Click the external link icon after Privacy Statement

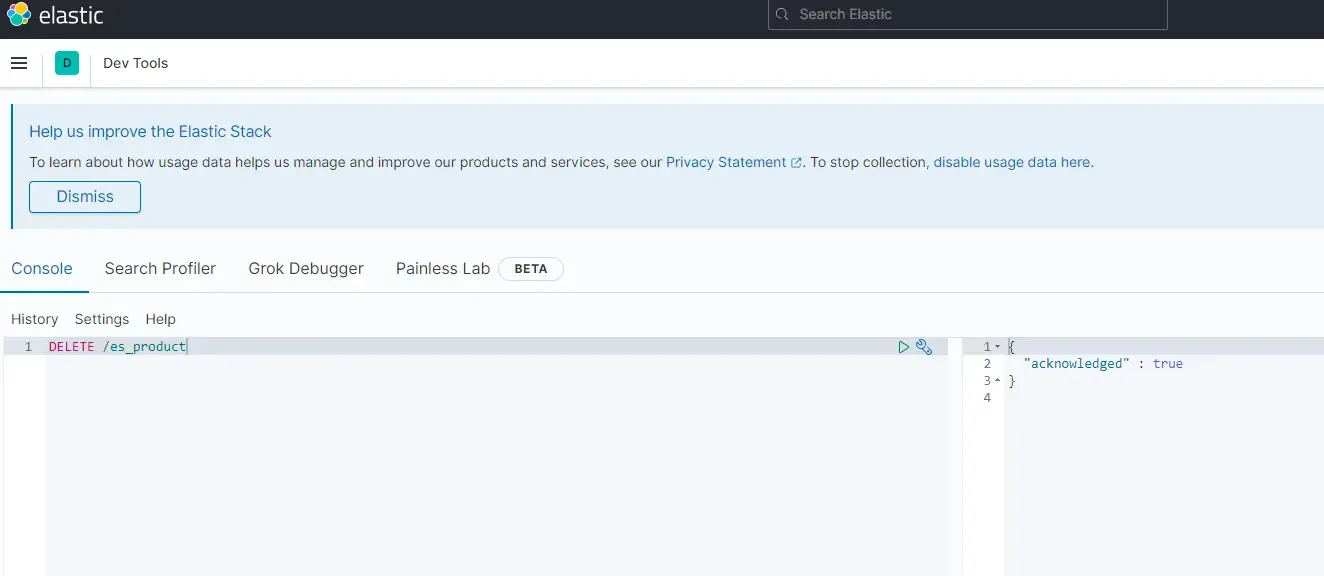[796, 161]
